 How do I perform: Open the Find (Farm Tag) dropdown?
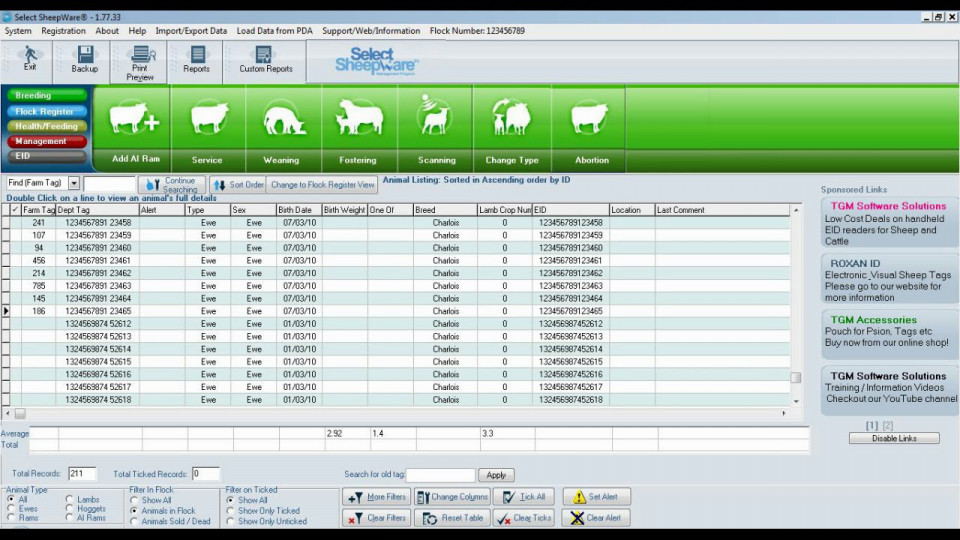tap(73, 183)
